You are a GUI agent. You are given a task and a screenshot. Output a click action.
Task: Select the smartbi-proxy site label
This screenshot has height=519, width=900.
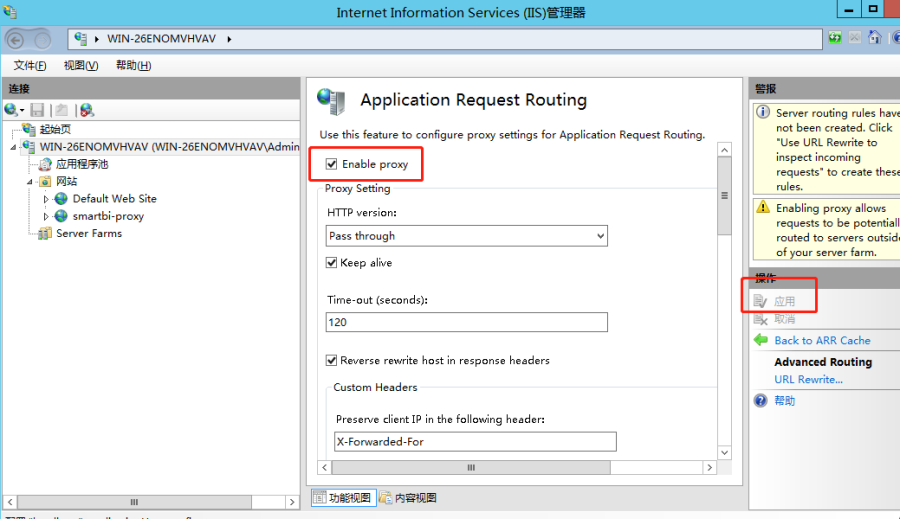pos(108,216)
